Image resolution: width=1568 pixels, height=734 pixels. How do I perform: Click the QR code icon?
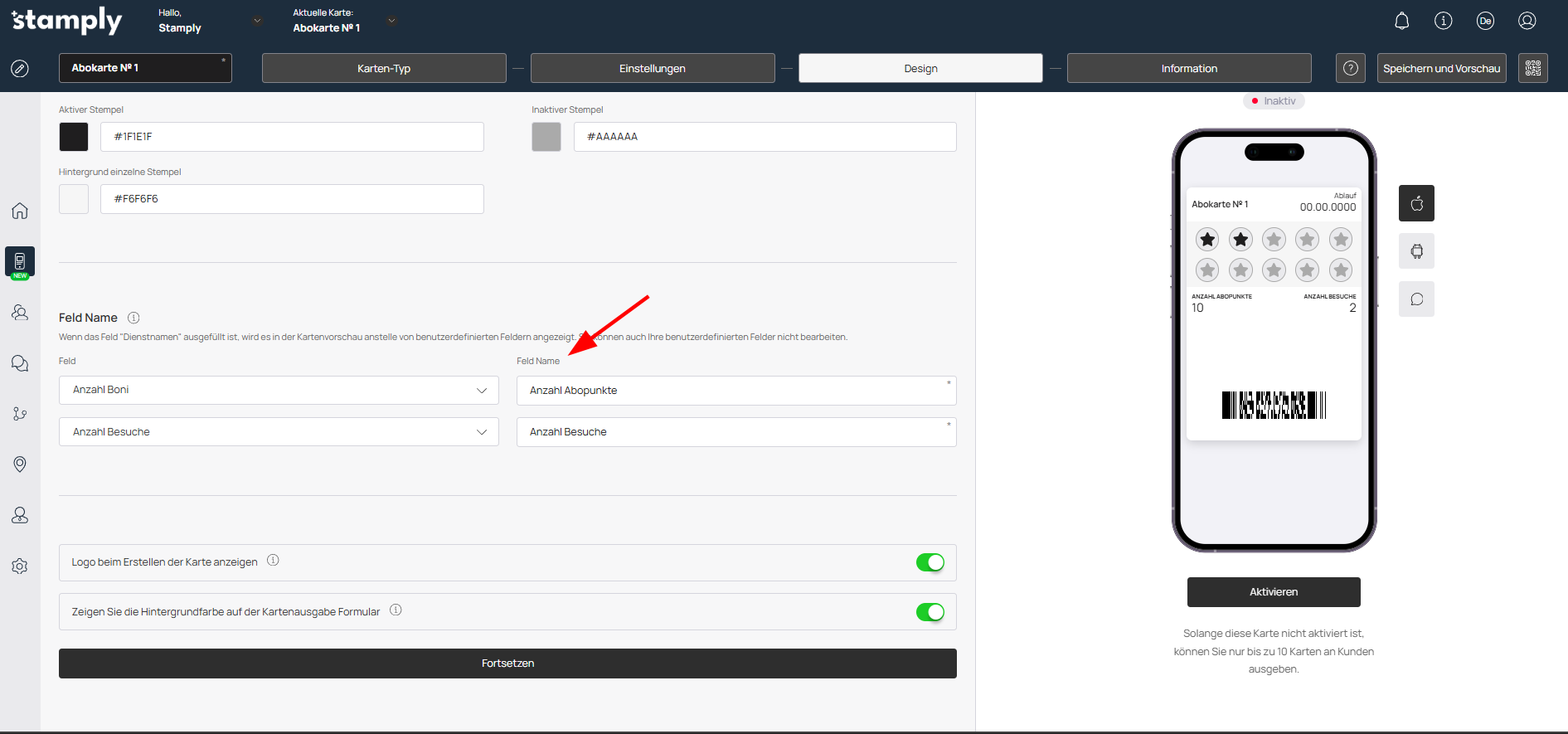point(1532,68)
